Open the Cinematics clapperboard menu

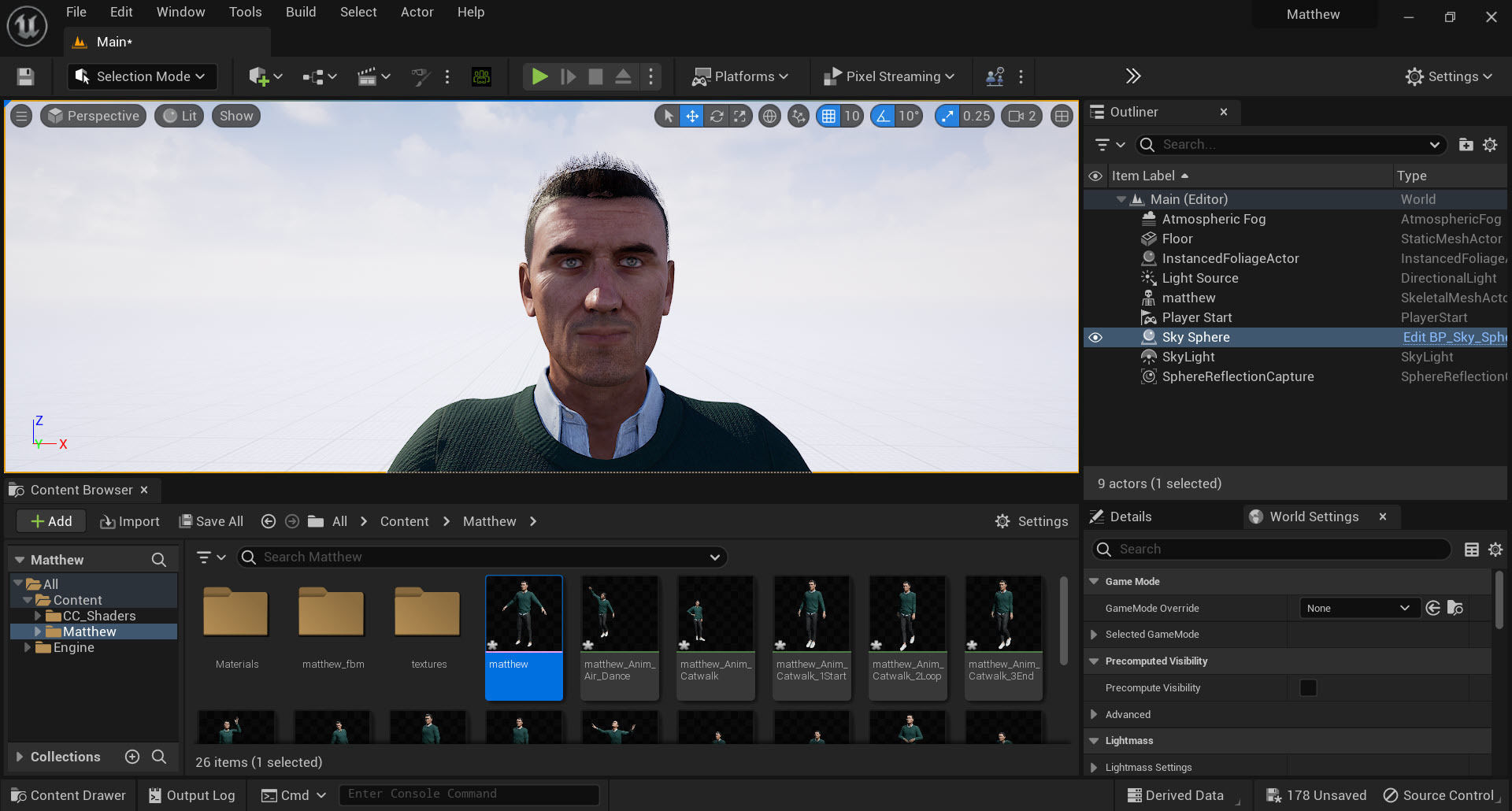point(373,76)
